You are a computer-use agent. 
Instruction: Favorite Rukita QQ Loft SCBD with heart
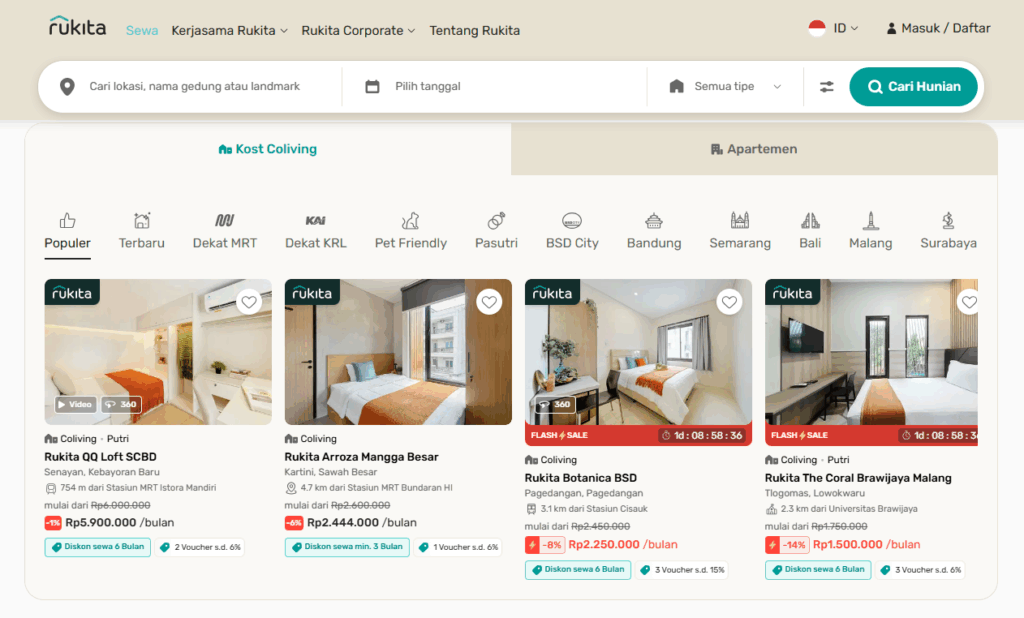point(248,302)
